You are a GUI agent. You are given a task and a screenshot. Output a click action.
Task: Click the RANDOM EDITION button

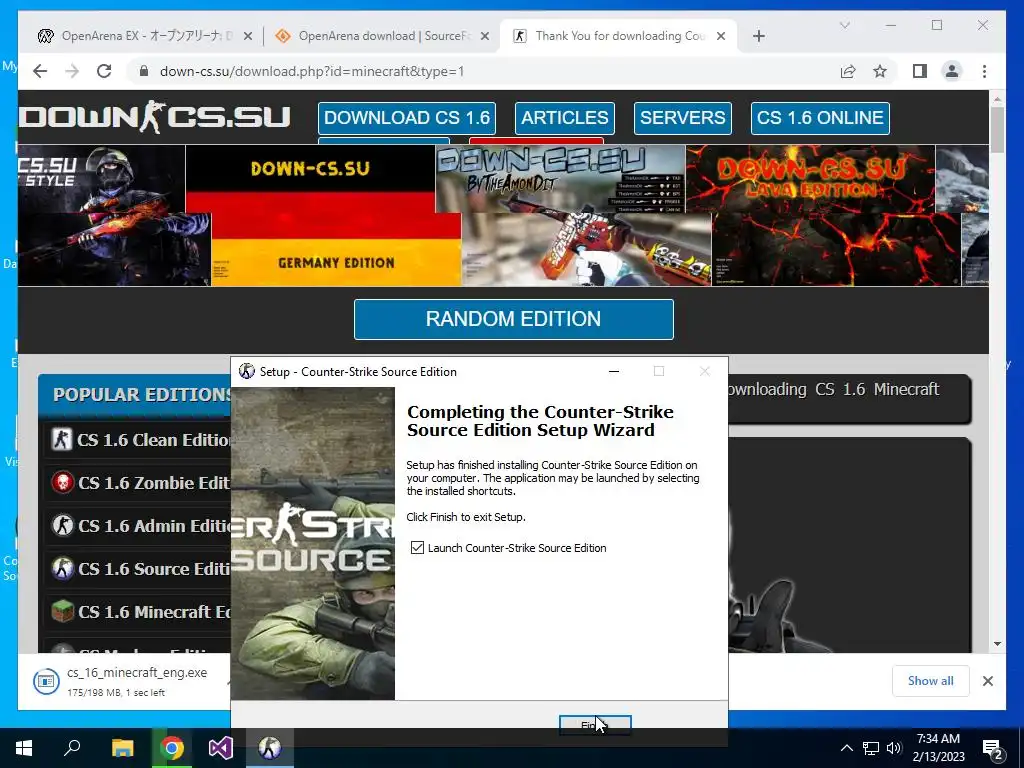pos(513,319)
